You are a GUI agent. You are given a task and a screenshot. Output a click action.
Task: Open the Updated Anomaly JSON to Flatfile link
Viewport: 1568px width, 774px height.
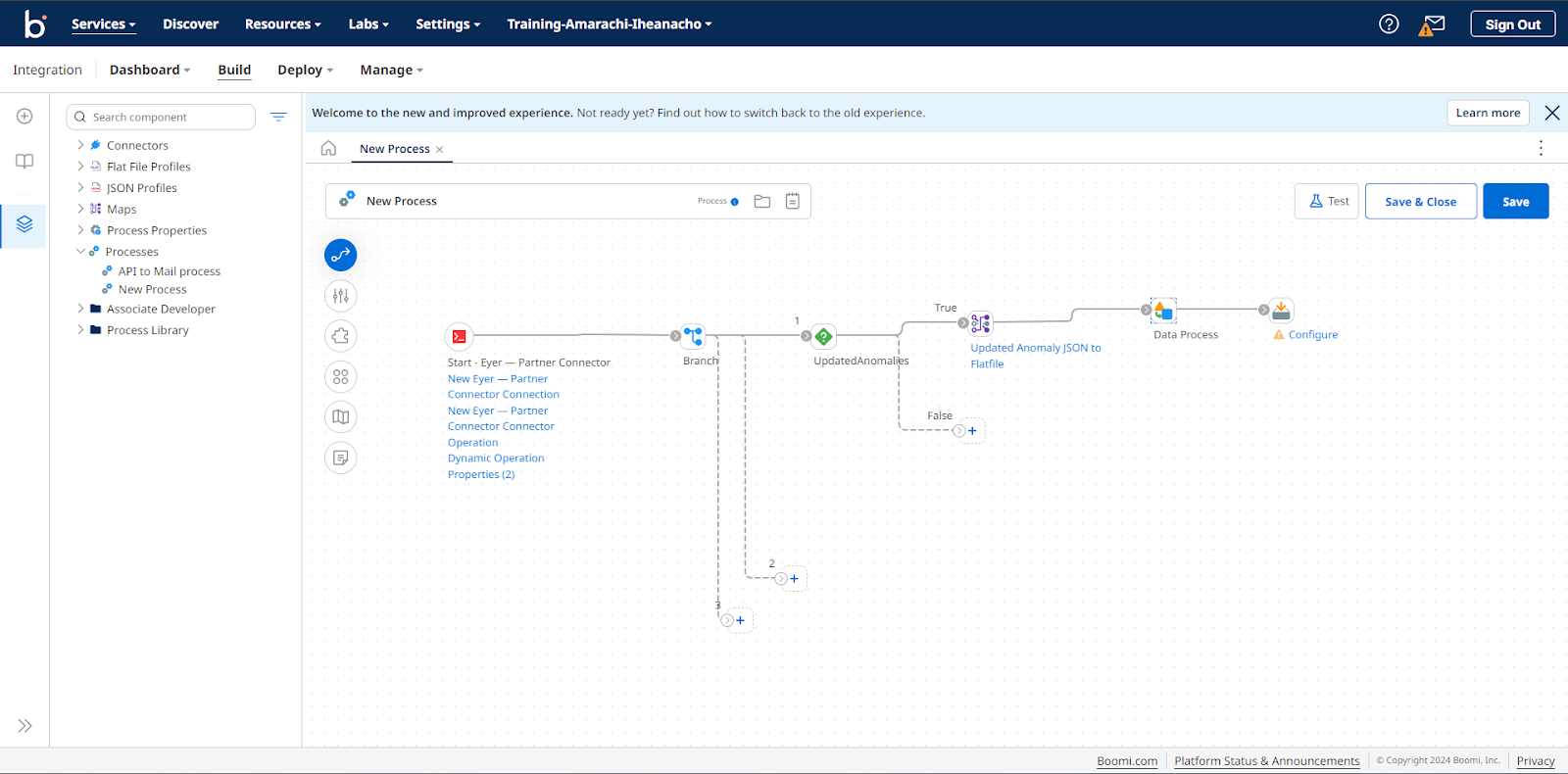pyautogui.click(x=1036, y=356)
